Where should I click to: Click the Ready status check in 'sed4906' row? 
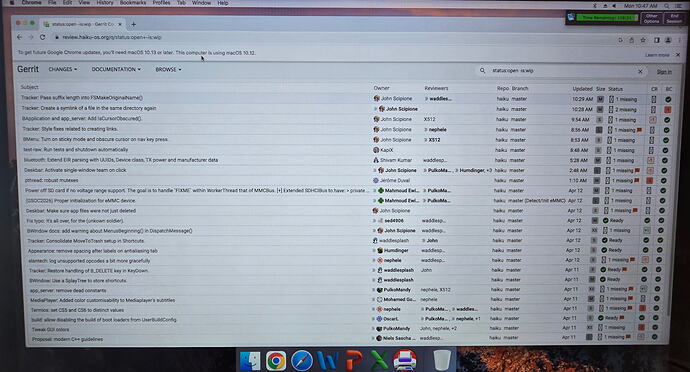(x=606, y=221)
